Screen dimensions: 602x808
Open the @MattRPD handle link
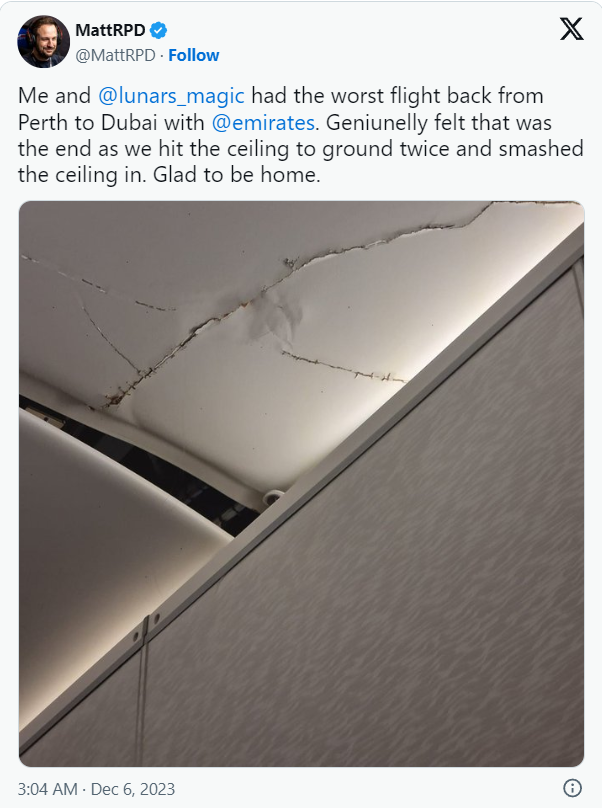(115, 55)
